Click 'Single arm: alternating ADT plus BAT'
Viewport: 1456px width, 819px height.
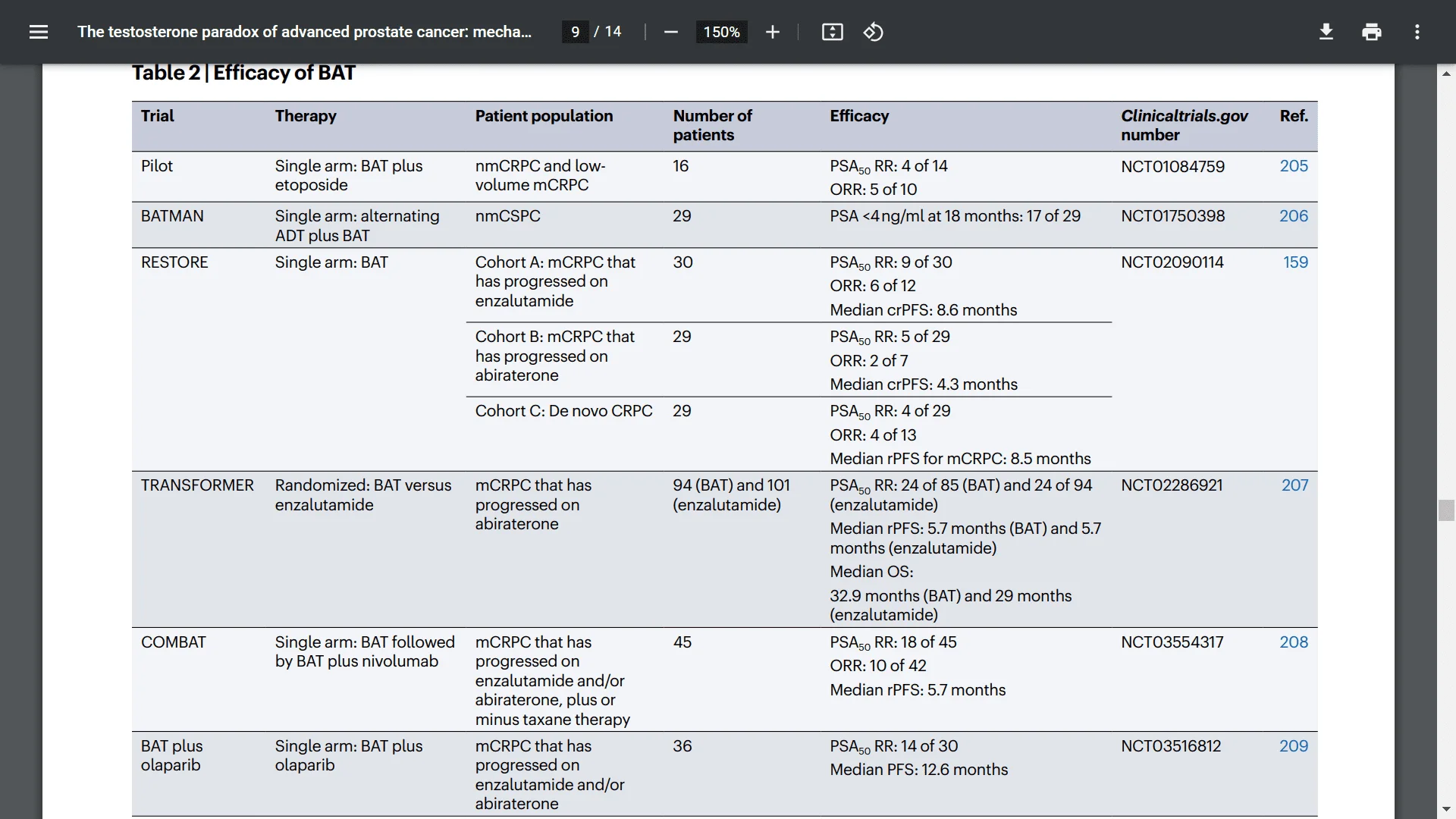[x=357, y=226]
